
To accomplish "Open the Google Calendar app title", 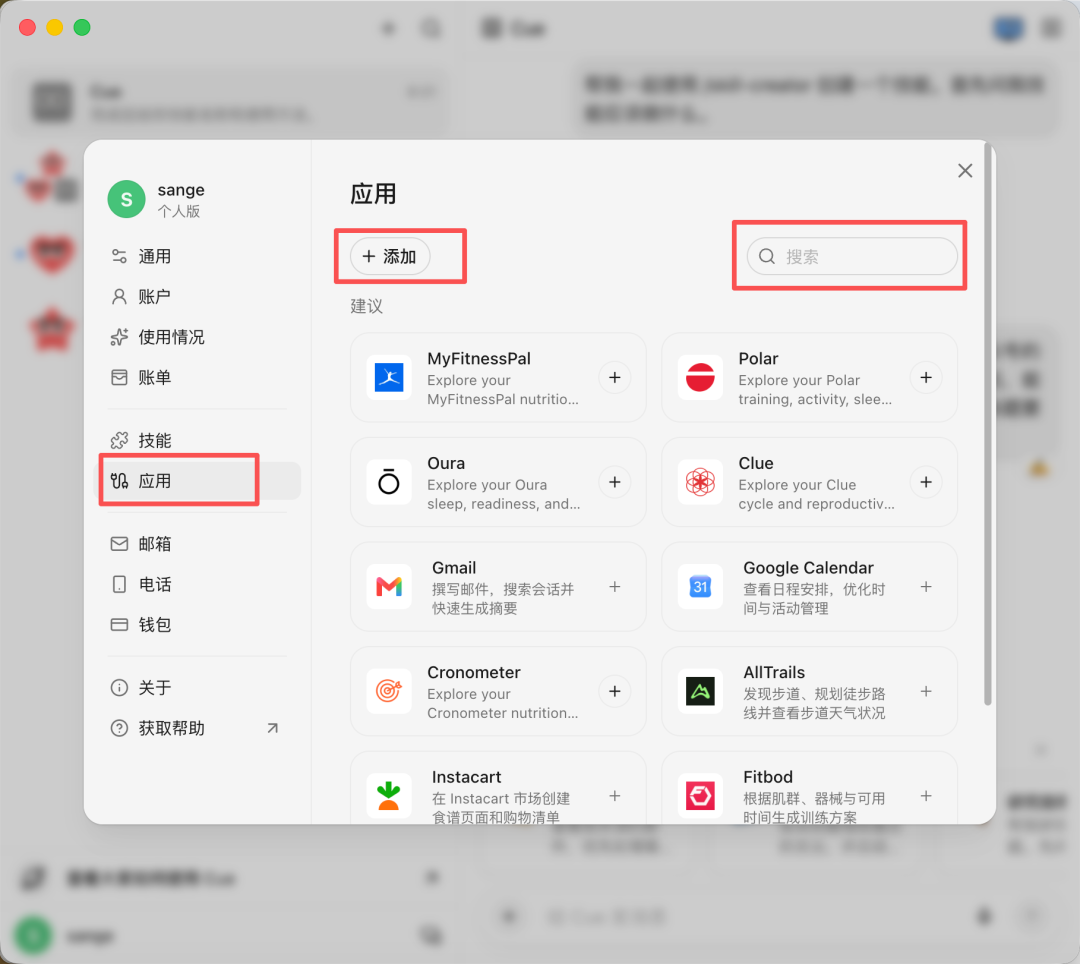I will pyautogui.click(x=808, y=568).
